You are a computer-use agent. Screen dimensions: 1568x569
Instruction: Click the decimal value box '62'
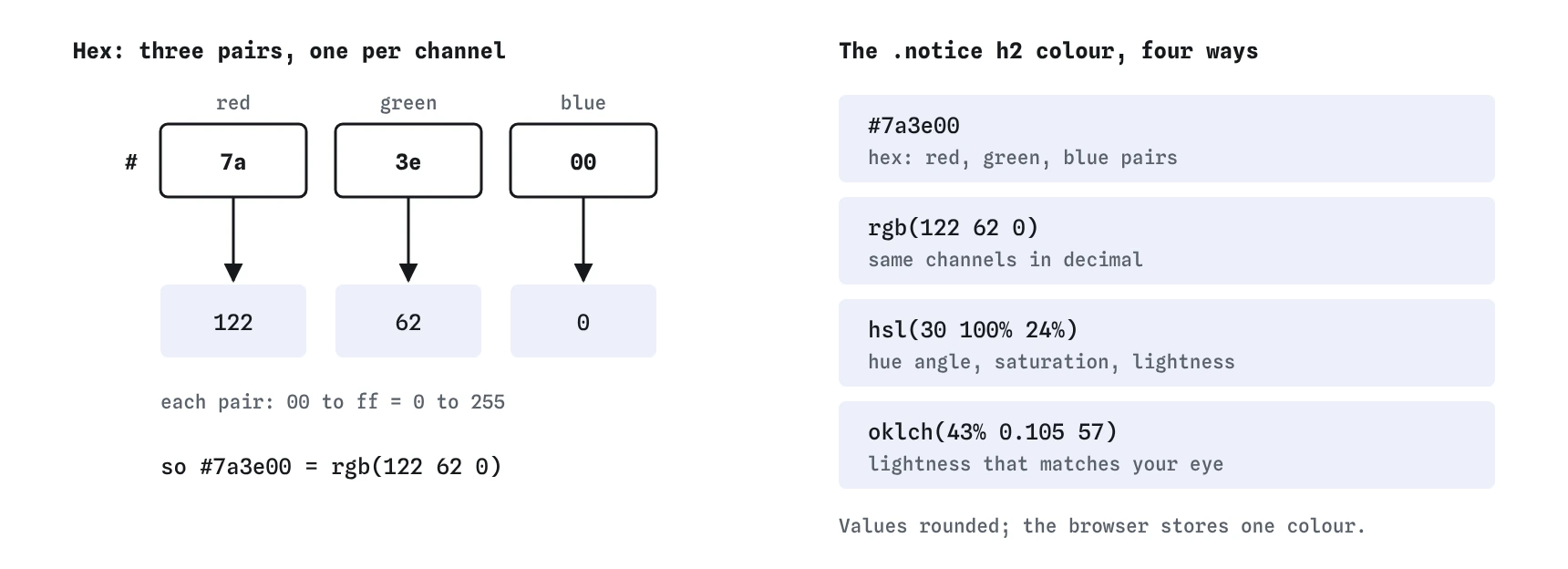click(408, 321)
